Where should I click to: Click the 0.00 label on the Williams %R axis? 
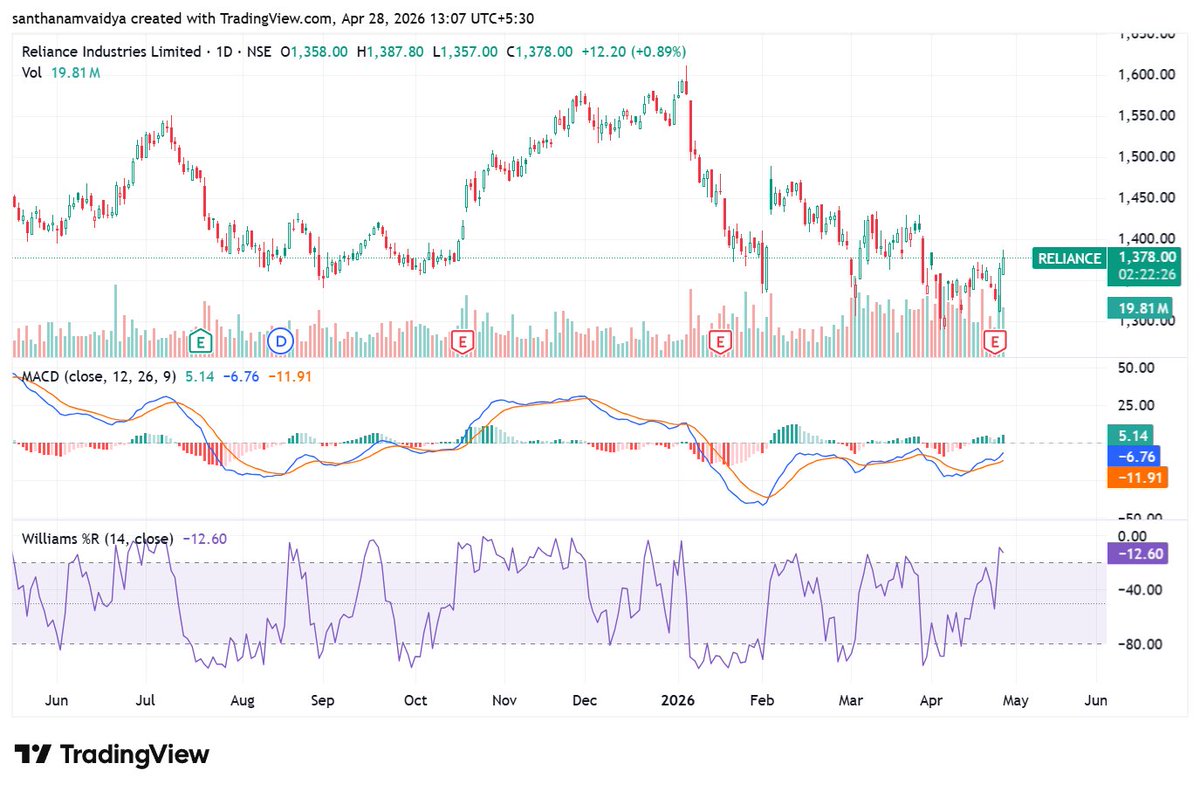click(x=1134, y=536)
